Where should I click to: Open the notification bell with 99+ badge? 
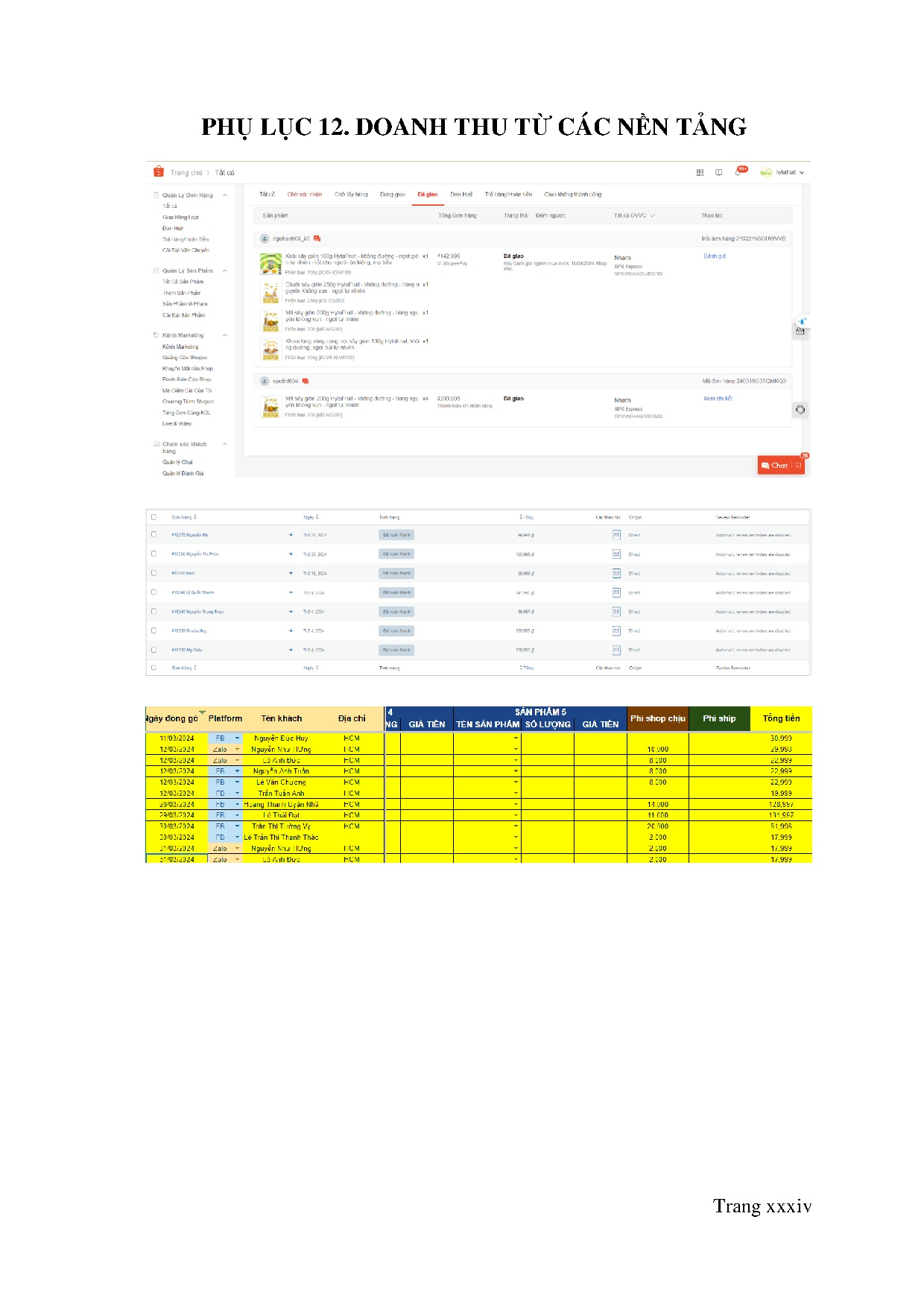click(x=738, y=172)
